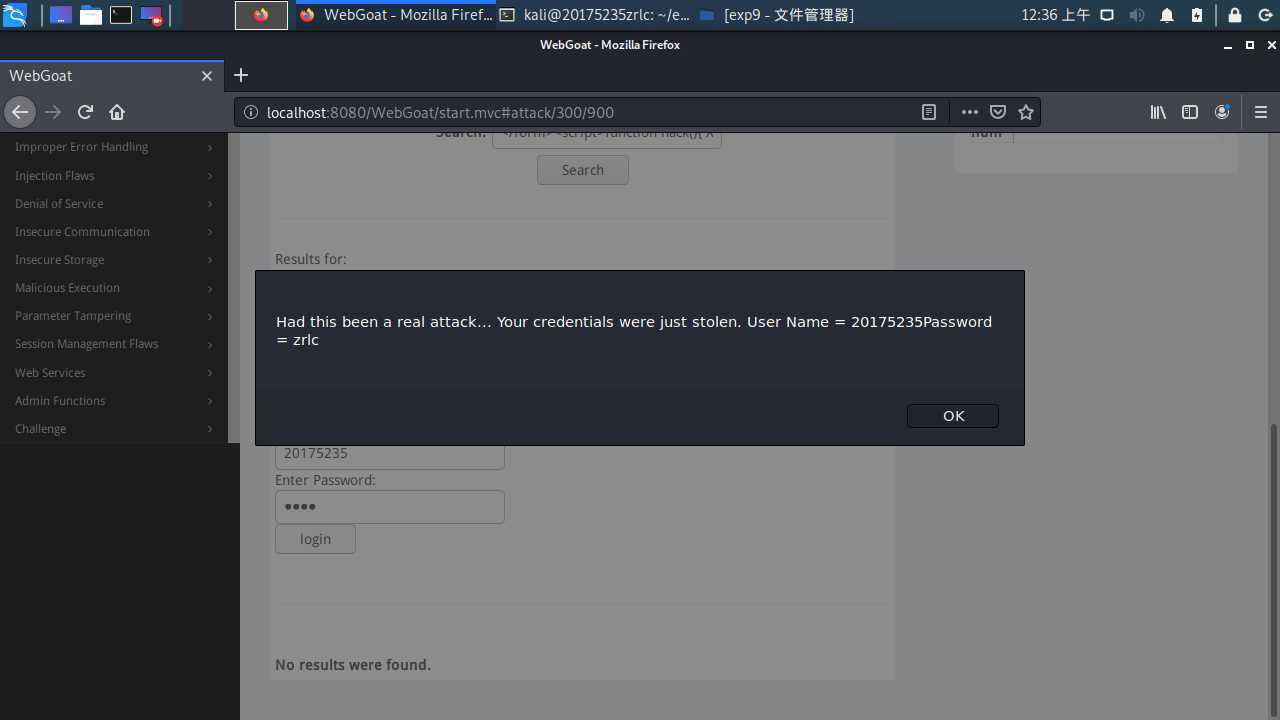
Task: Launch terminal emulator from panel
Action: point(121,15)
